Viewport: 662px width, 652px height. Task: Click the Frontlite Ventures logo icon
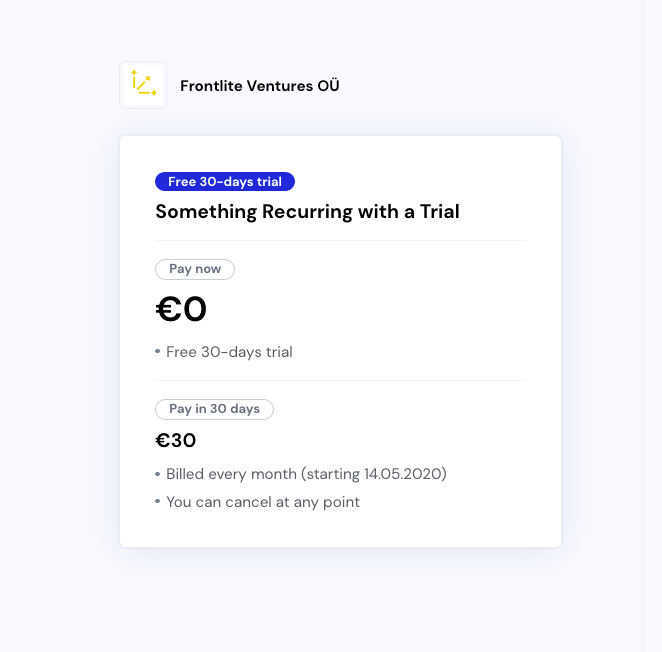(143, 85)
